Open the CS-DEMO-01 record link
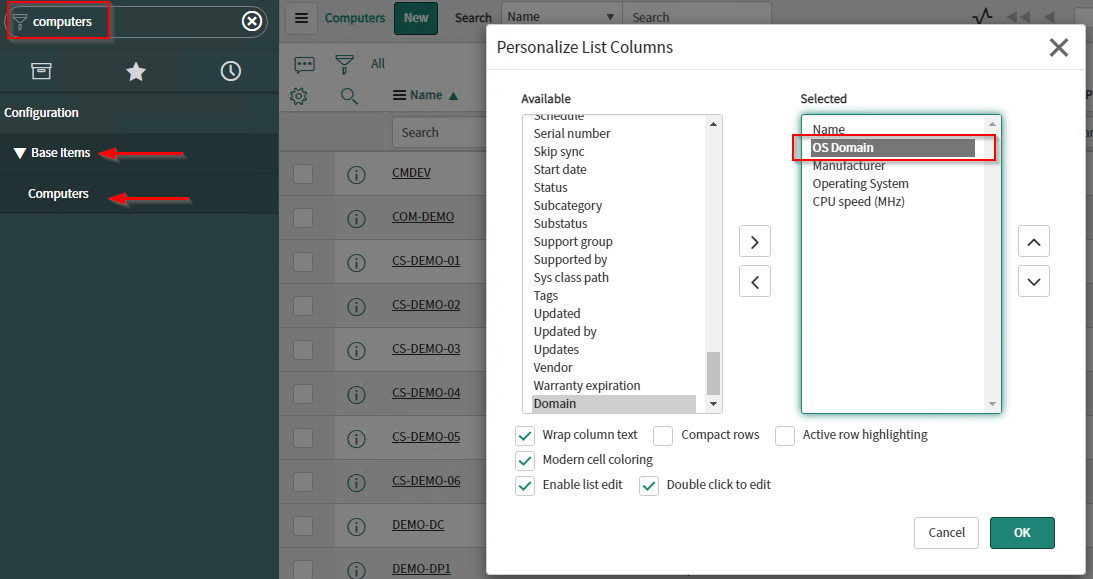 pos(426,261)
